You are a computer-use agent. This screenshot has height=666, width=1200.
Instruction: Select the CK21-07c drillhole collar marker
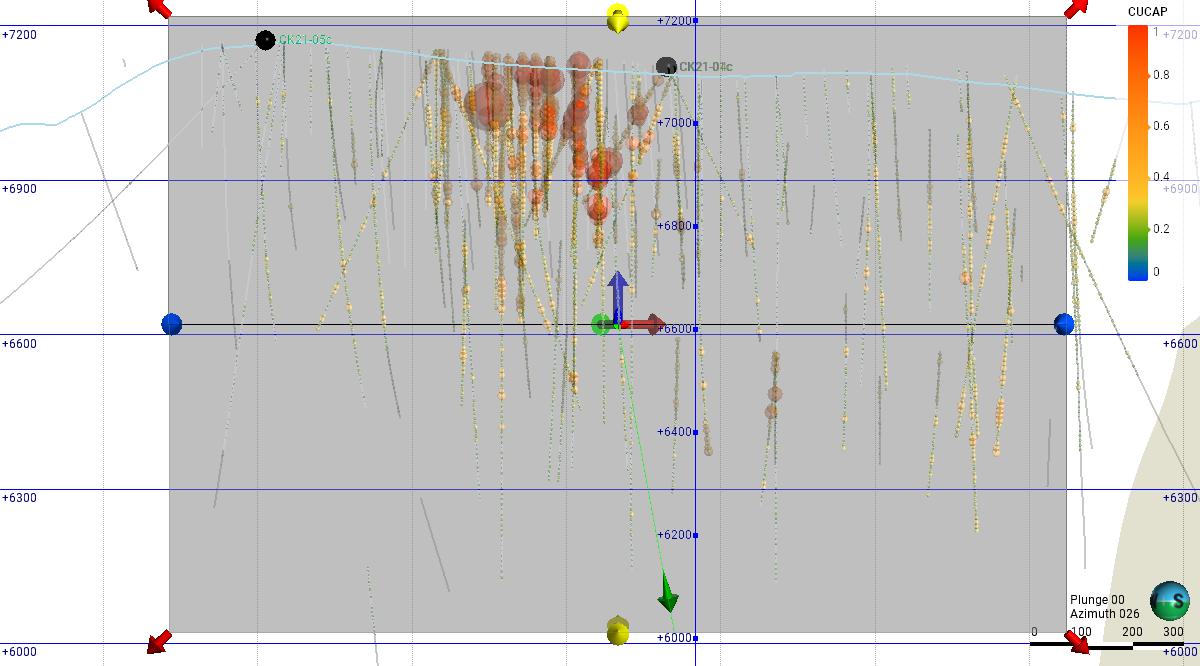coord(666,67)
